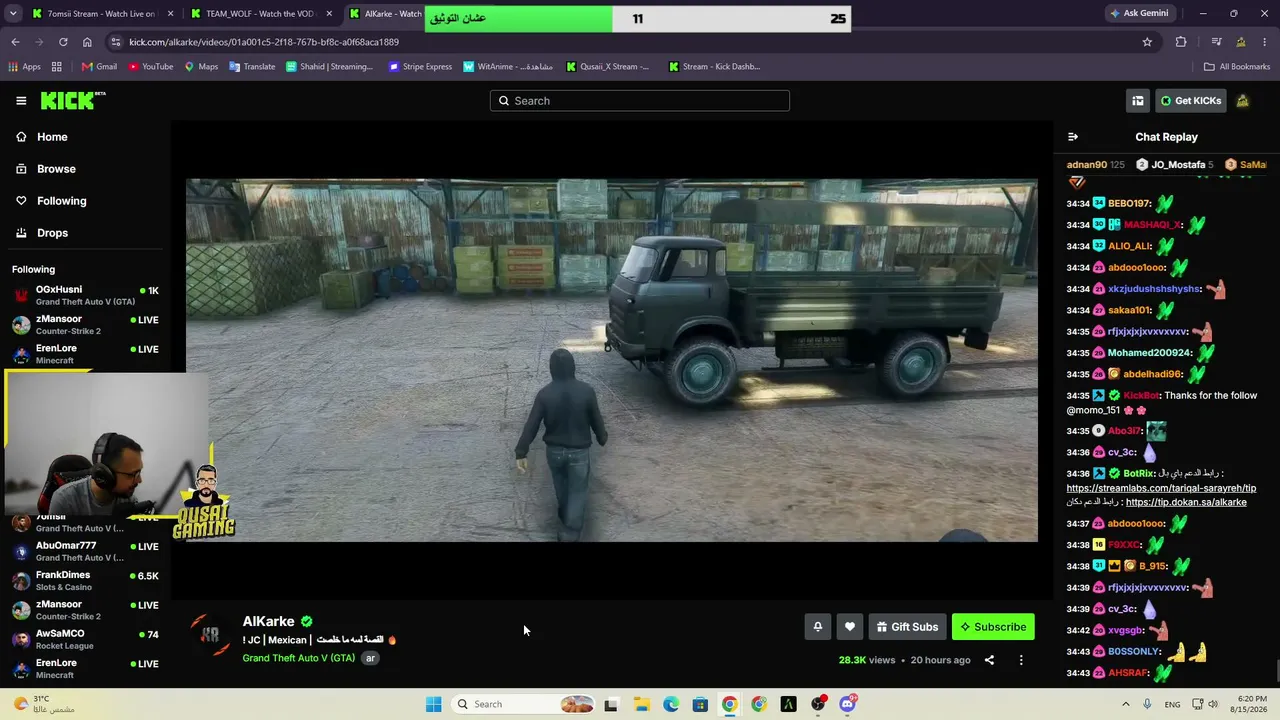This screenshot has width=1280, height=720.
Task: Click the Gift Subs button
Action: click(907, 627)
